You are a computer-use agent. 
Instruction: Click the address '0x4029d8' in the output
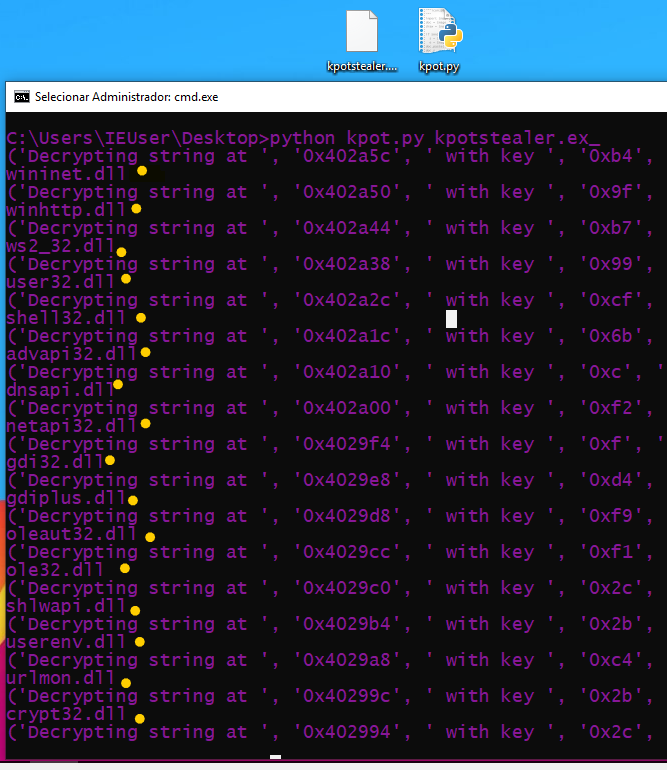[x=347, y=516]
